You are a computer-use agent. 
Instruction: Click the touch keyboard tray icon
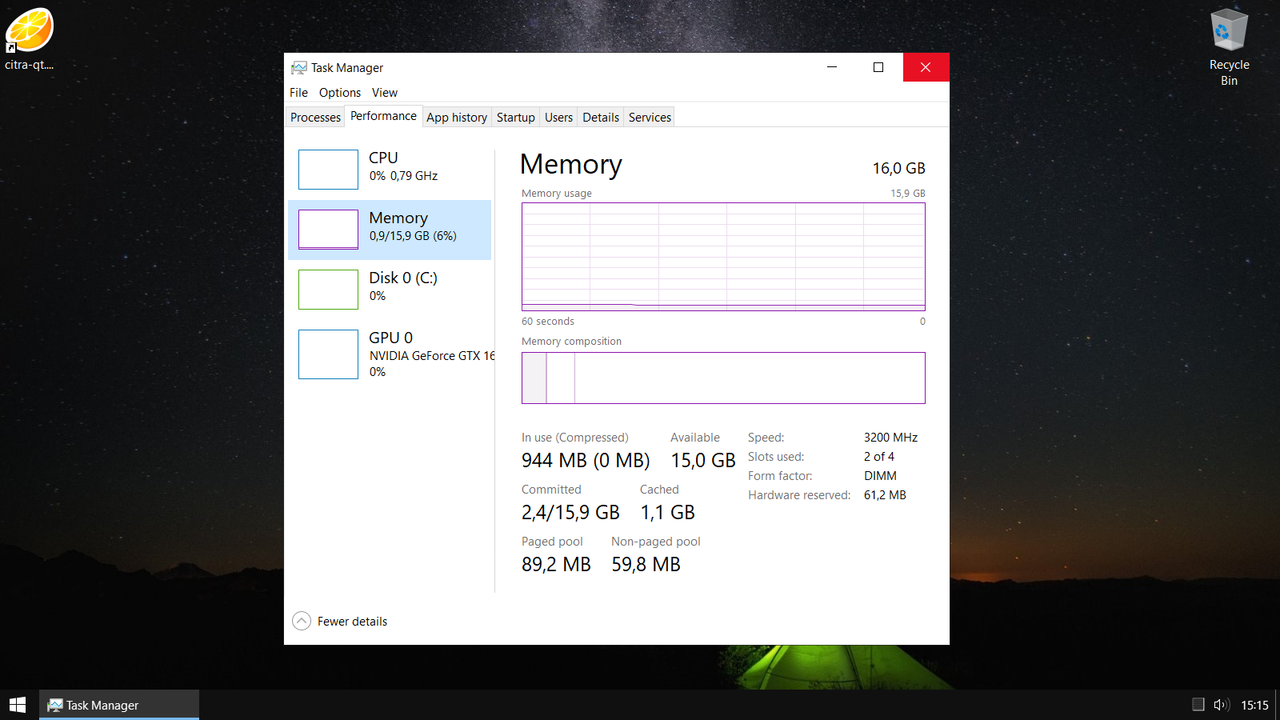tap(1197, 704)
